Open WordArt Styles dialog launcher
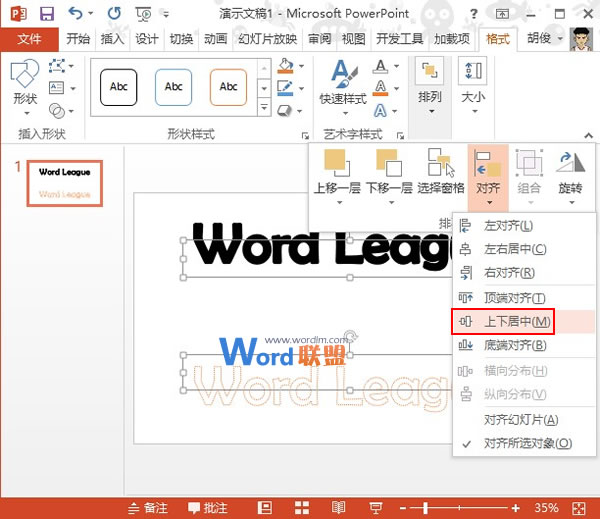 tap(400, 135)
